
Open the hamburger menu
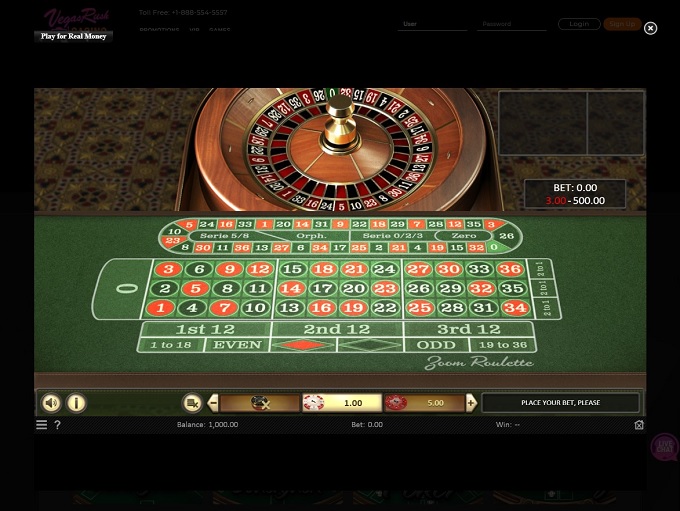click(42, 425)
